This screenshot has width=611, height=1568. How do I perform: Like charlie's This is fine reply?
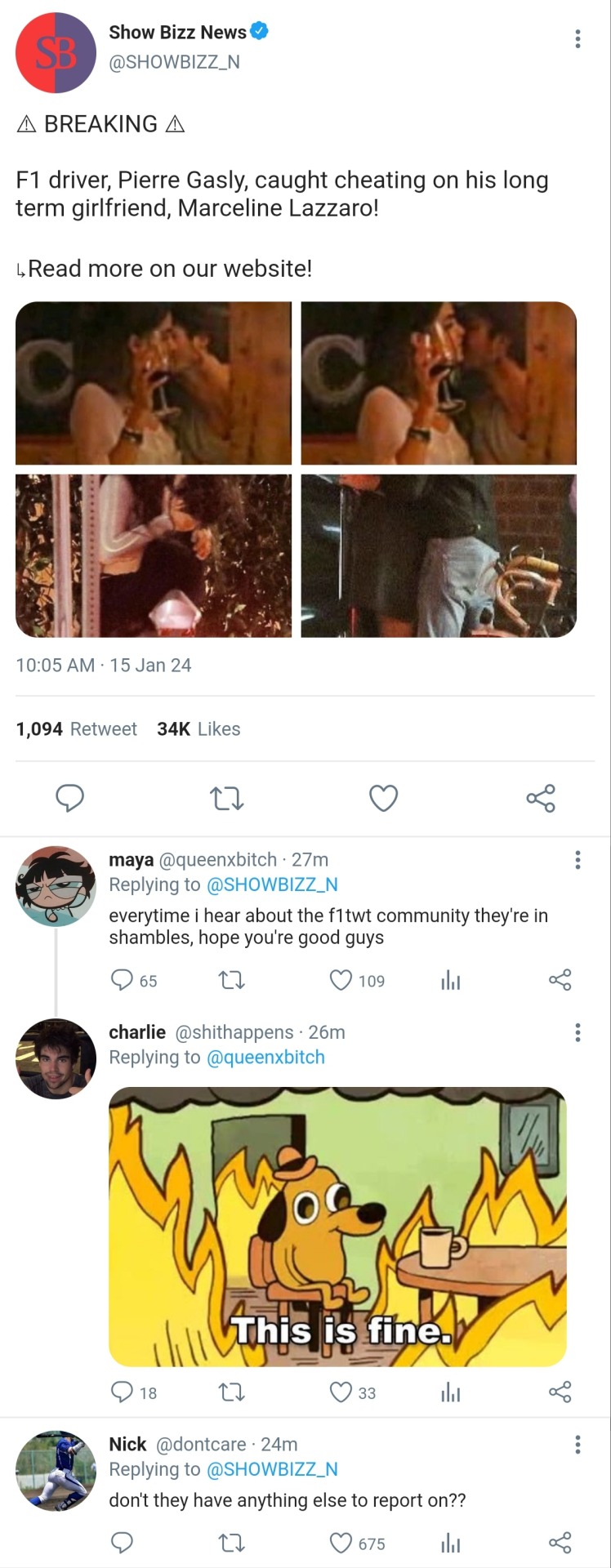click(x=341, y=1392)
